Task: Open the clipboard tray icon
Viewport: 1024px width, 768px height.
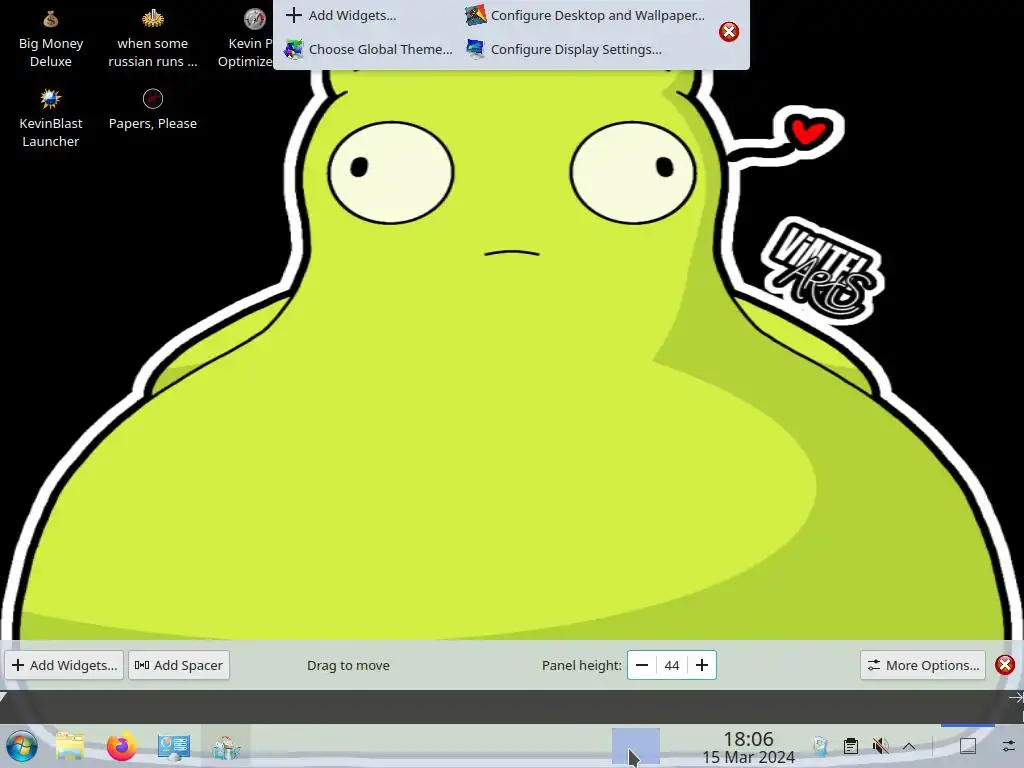Action: pyautogui.click(x=850, y=746)
